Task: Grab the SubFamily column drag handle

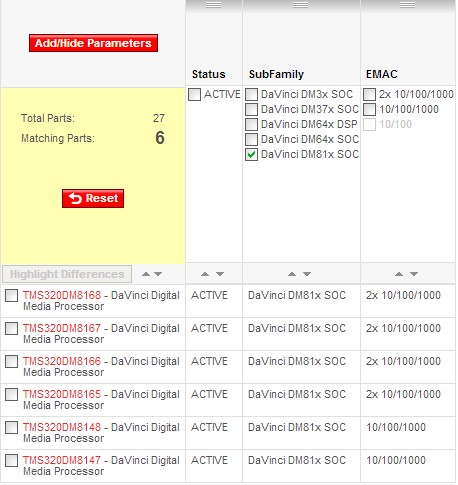Action: coord(300,5)
